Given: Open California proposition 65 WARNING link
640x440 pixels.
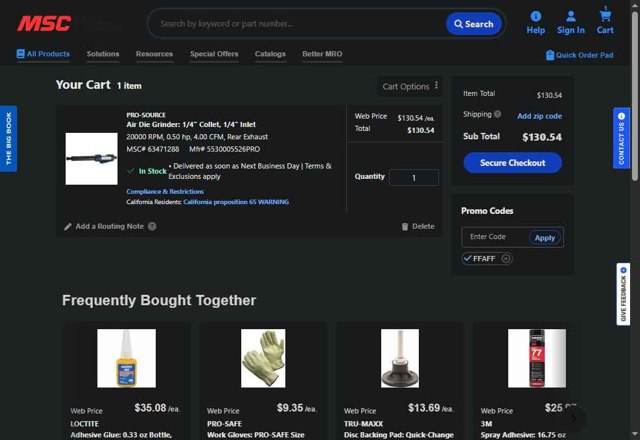Looking at the screenshot, I should (x=236, y=202).
